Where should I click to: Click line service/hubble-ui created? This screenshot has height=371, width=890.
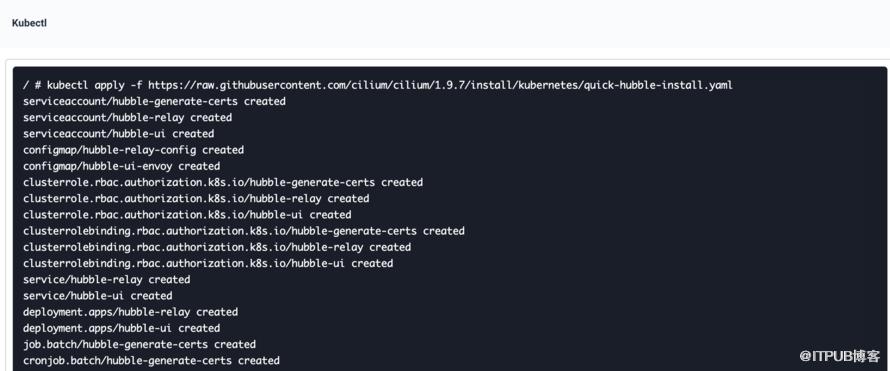[98, 296]
